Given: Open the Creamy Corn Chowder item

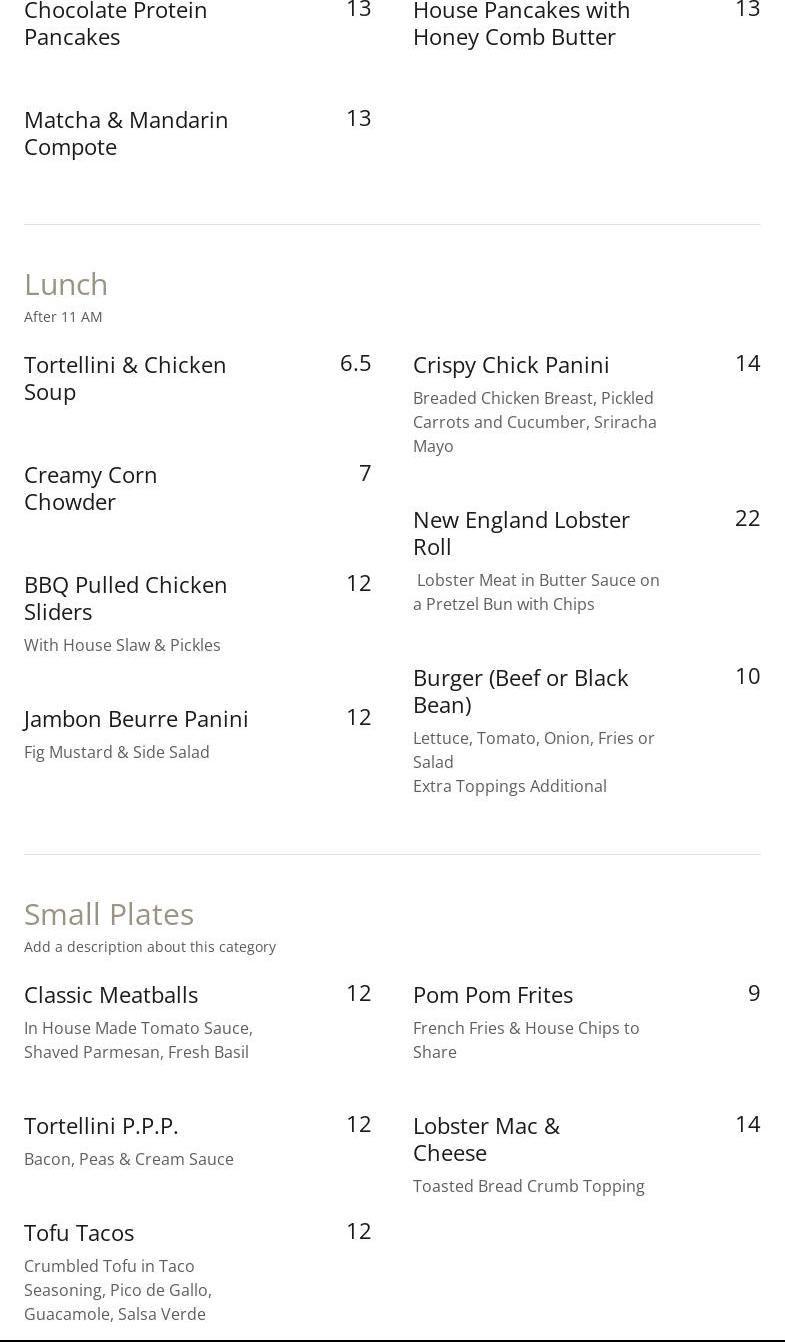Looking at the screenshot, I should point(91,488).
